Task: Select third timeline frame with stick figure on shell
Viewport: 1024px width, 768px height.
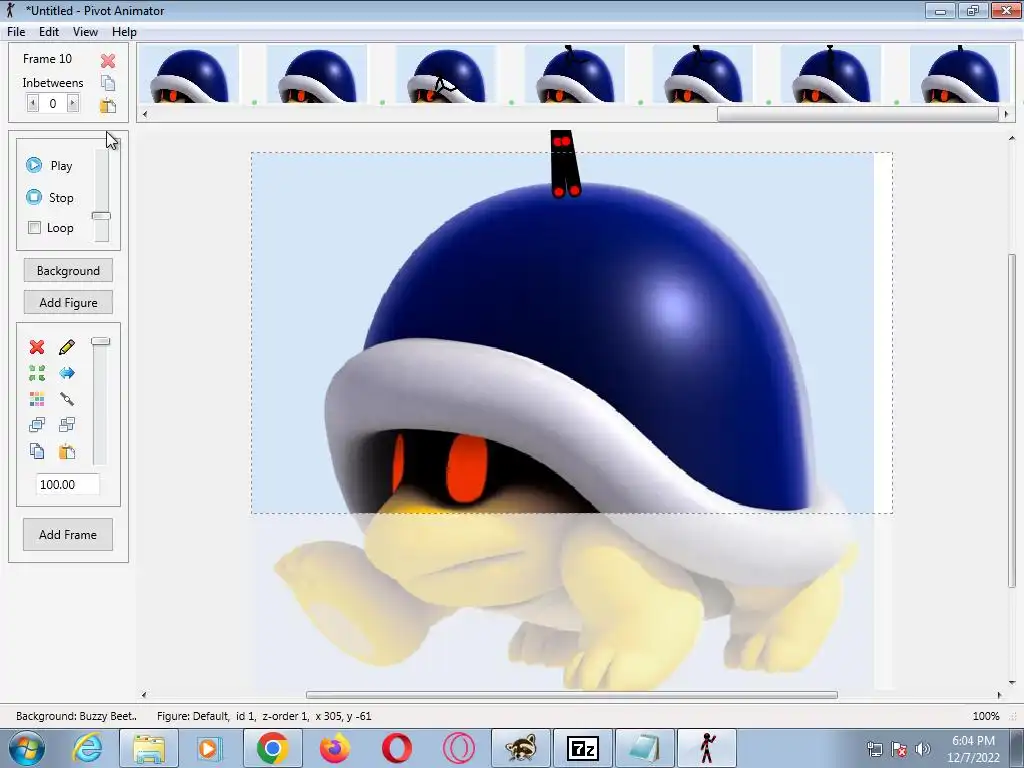Action: click(446, 74)
